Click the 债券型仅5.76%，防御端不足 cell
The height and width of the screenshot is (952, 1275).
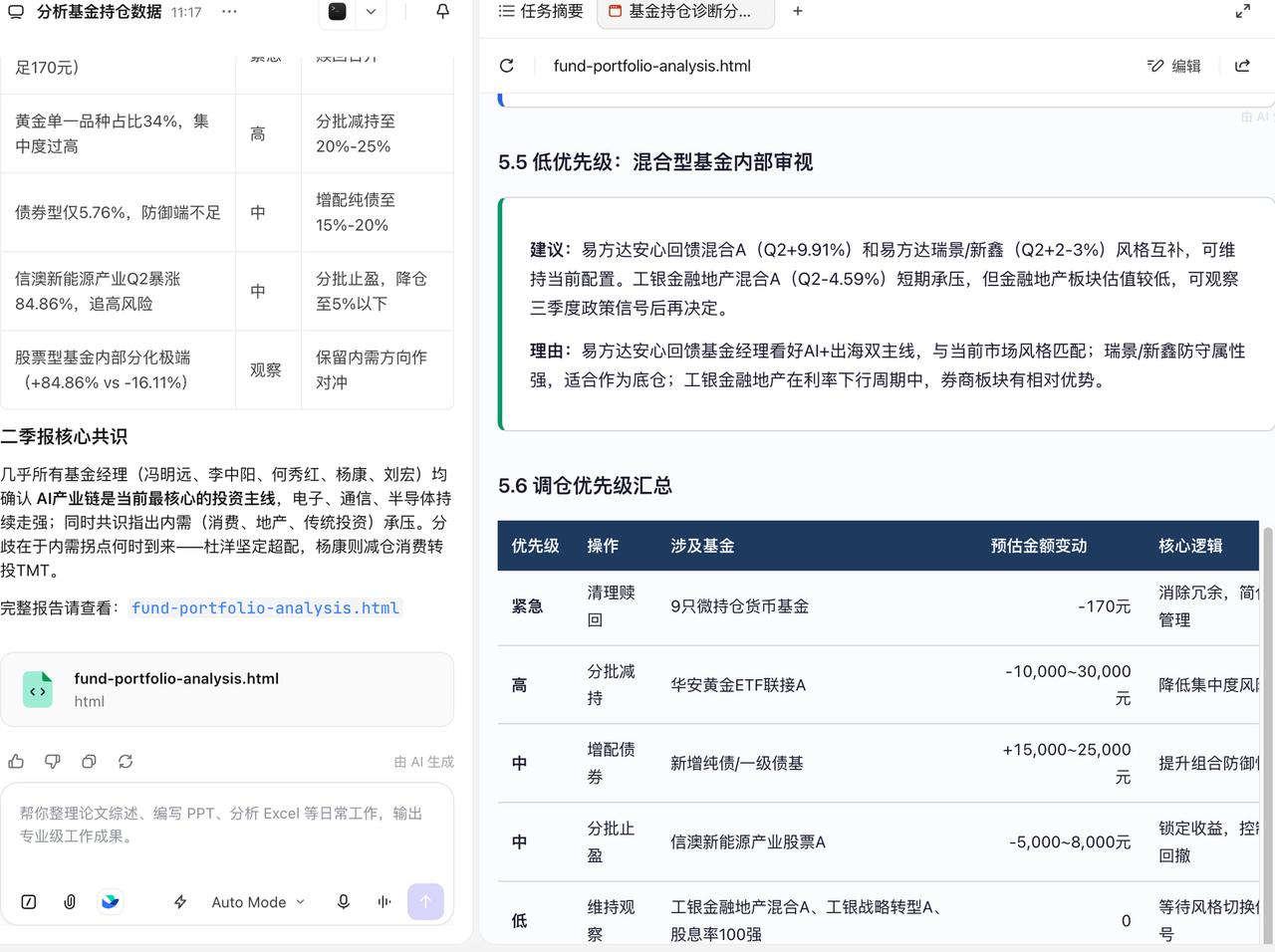coord(118,212)
